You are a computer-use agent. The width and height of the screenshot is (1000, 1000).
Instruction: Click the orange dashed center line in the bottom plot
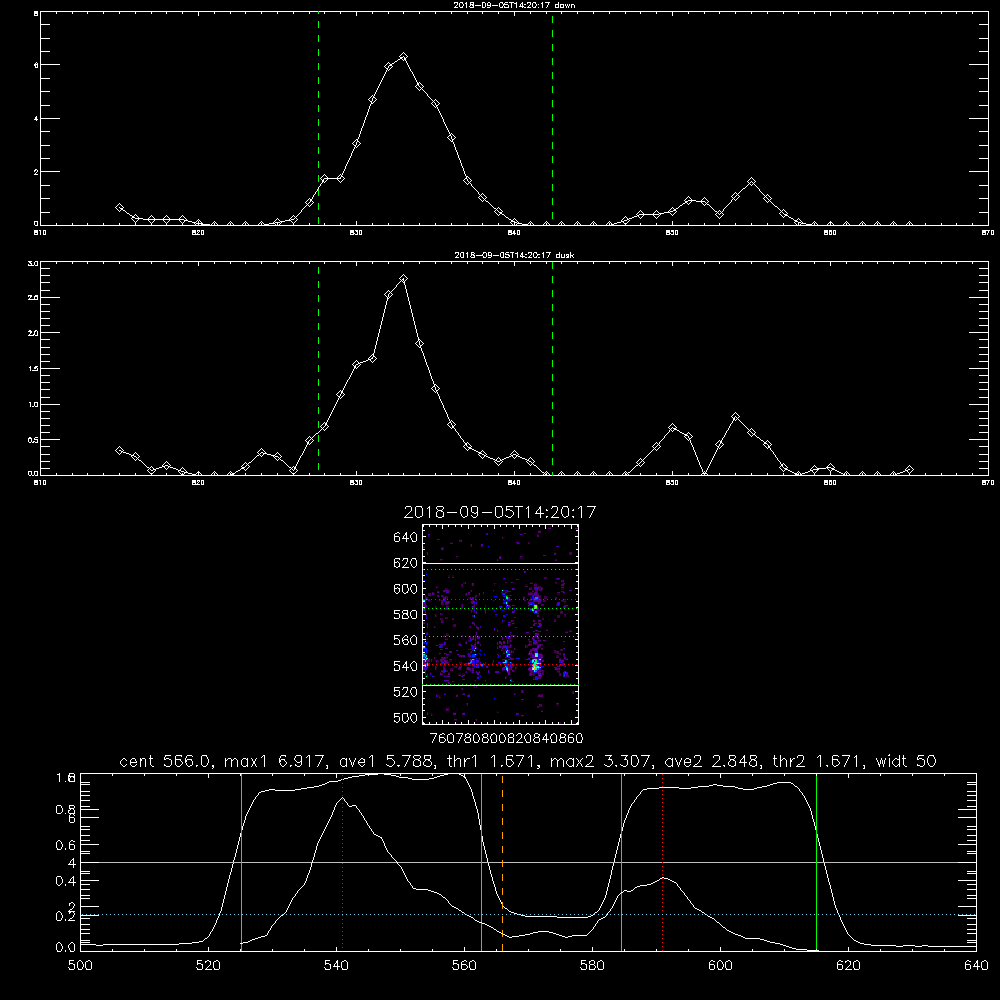503,862
